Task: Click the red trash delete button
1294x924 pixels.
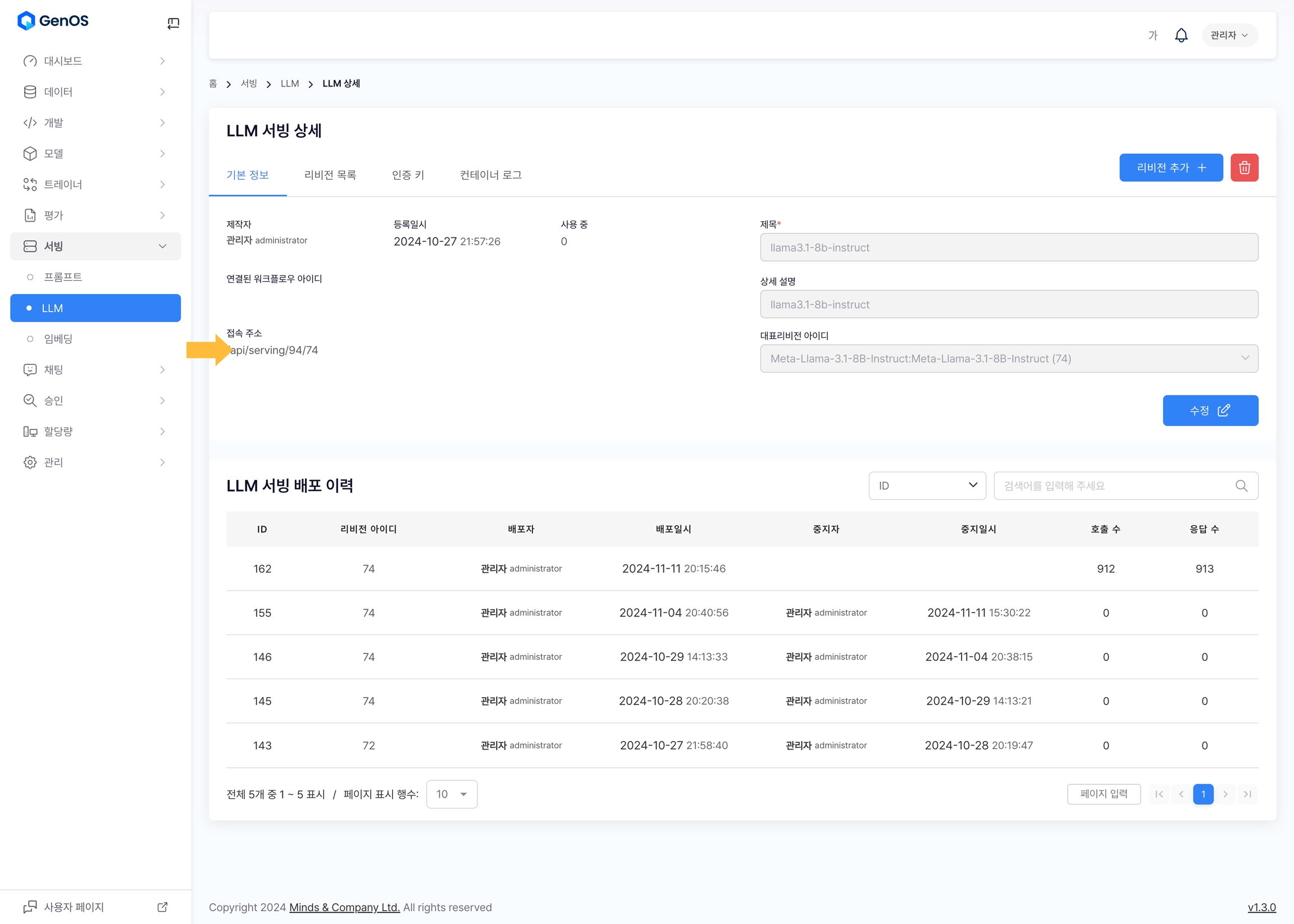Action: 1244,167
